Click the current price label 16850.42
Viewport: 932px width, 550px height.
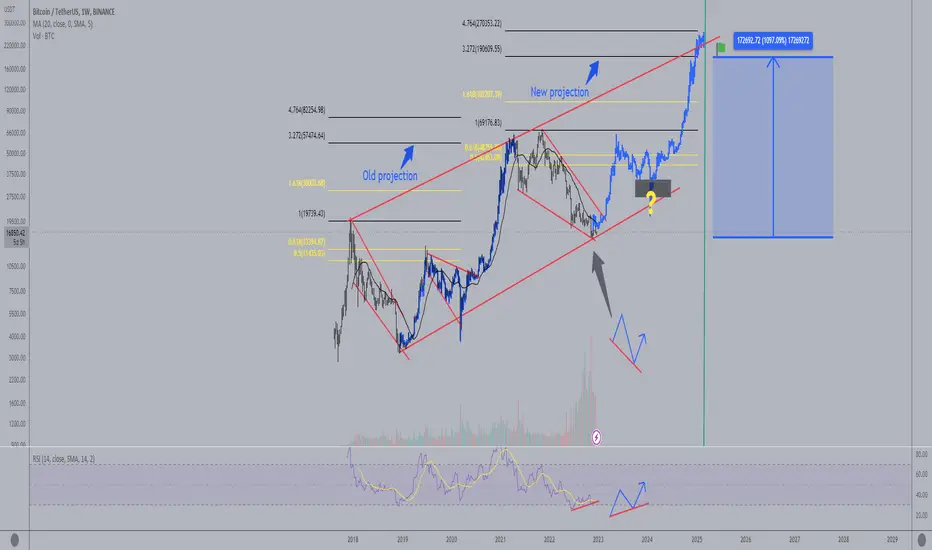click(15, 234)
